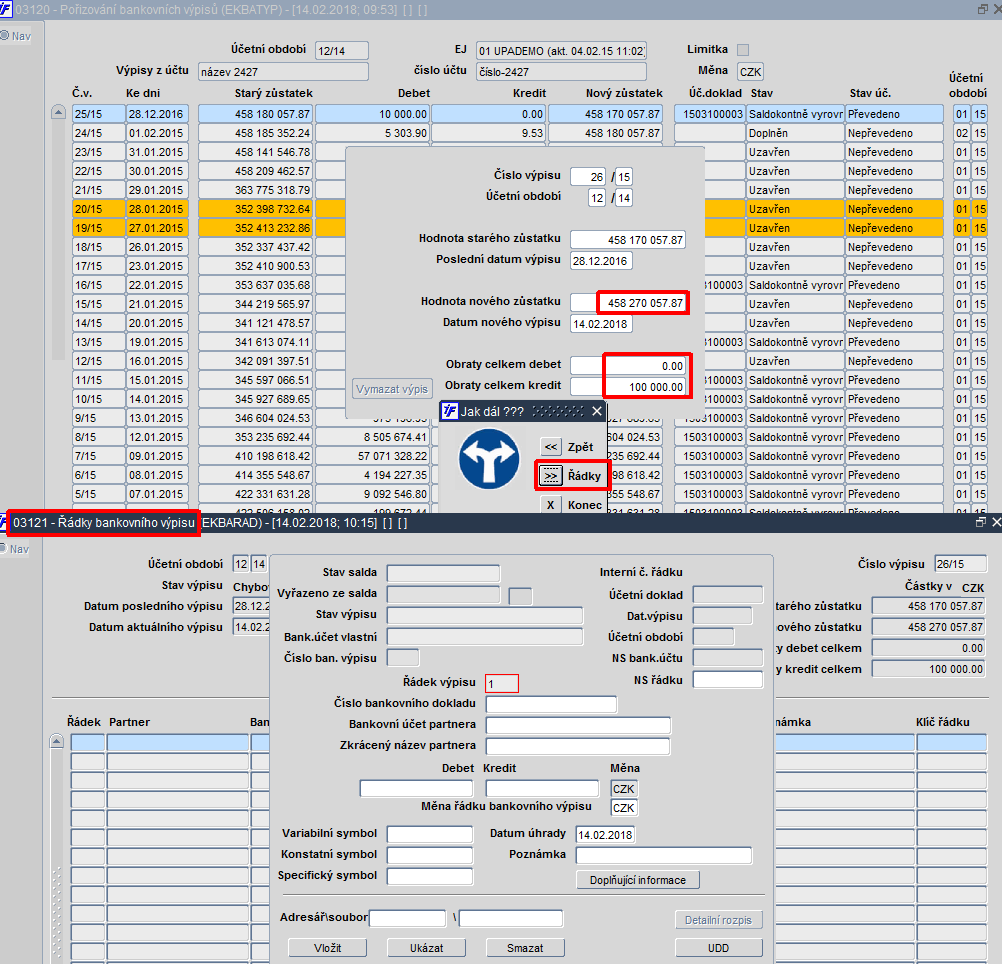Select the Nav radio button in lower window
This screenshot has width=1002, height=964.
click(x=4, y=549)
